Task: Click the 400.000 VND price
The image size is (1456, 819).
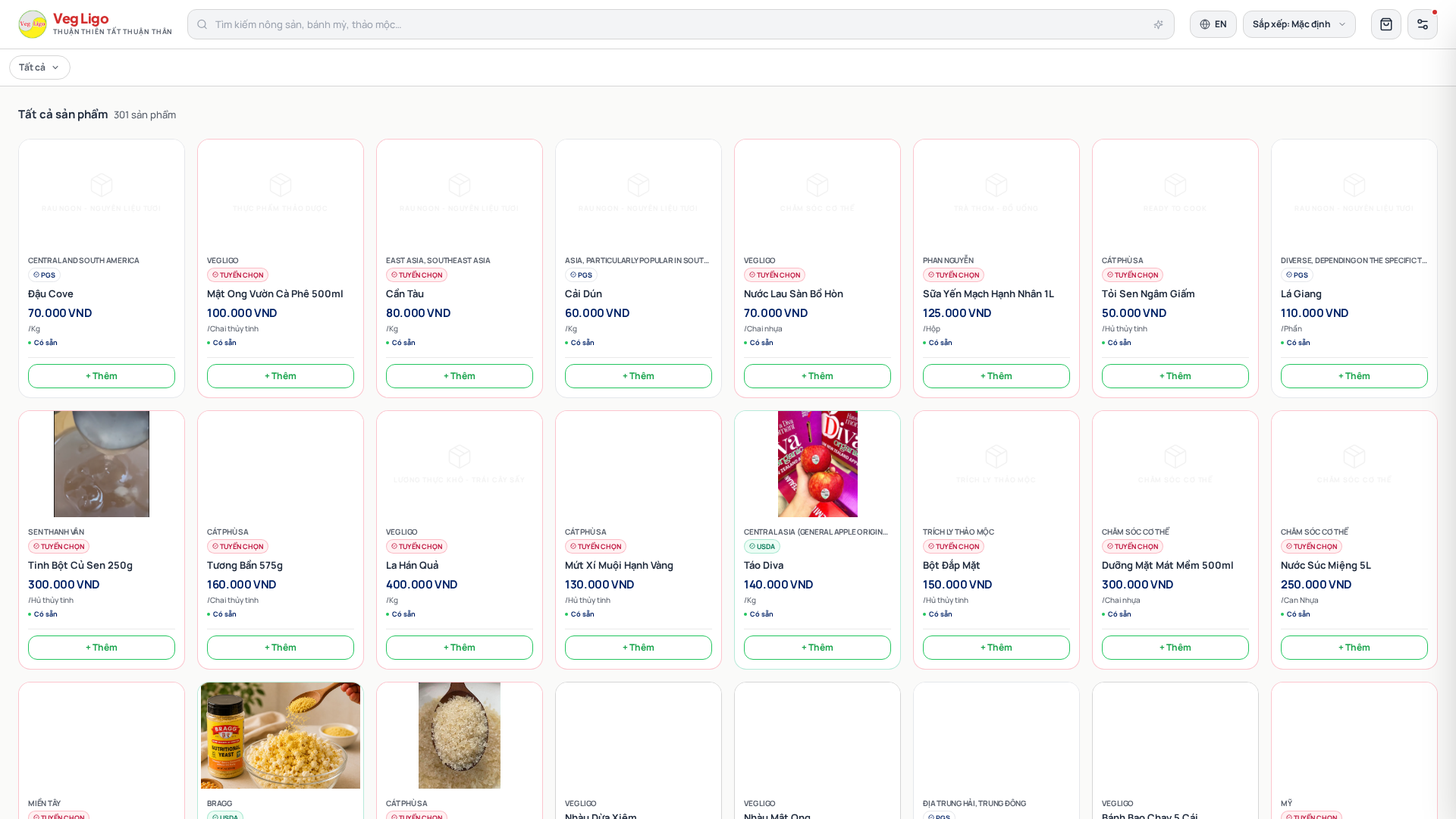Action: click(422, 585)
